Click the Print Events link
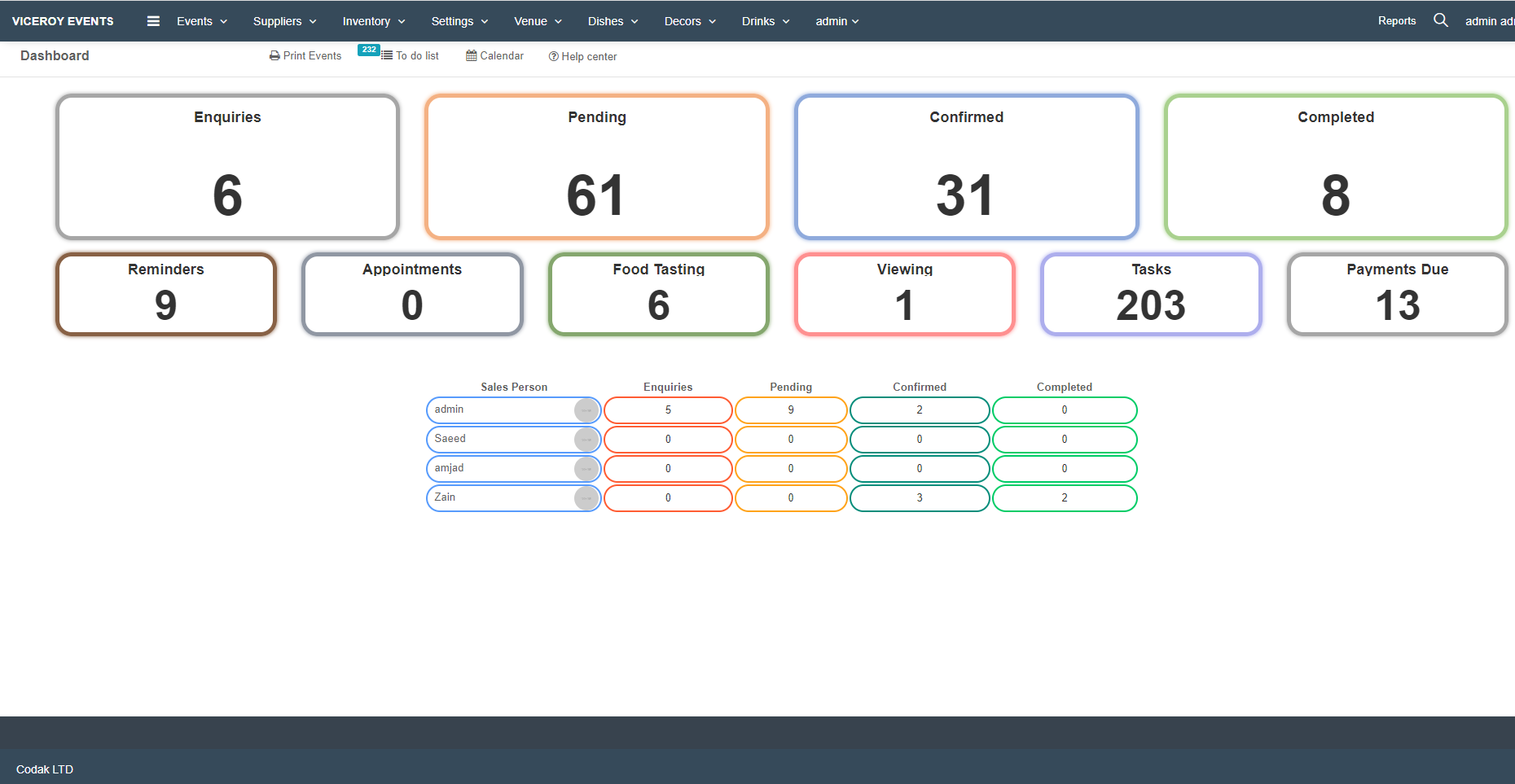Image resolution: width=1515 pixels, height=784 pixels. pyautogui.click(x=311, y=55)
